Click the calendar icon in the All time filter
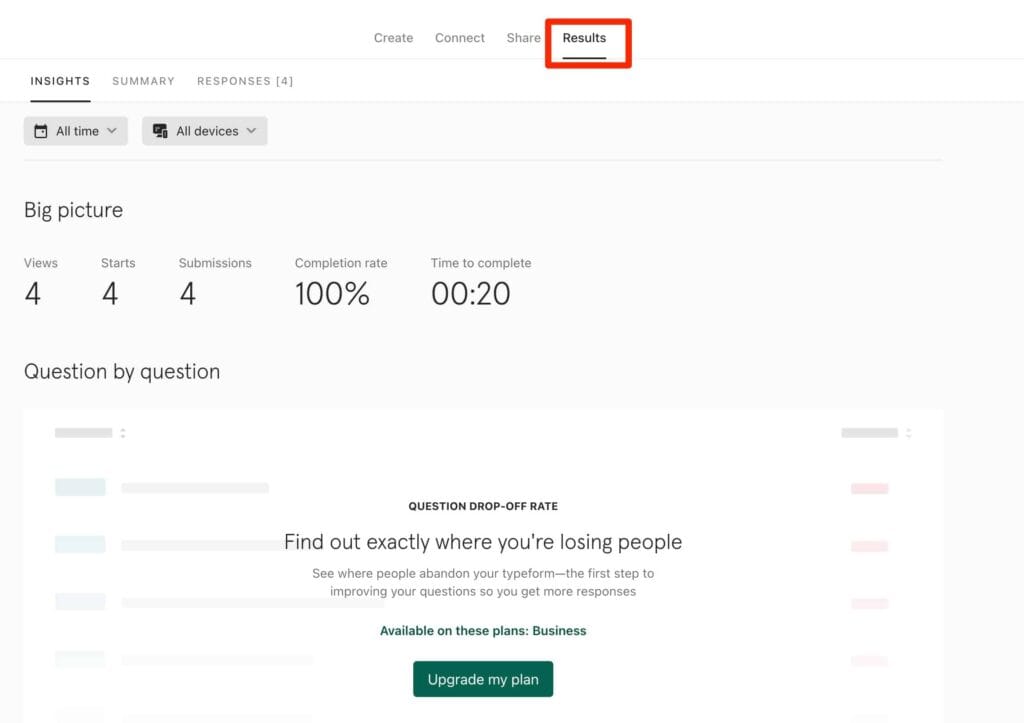The width and height of the screenshot is (1024, 723). (x=40, y=130)
